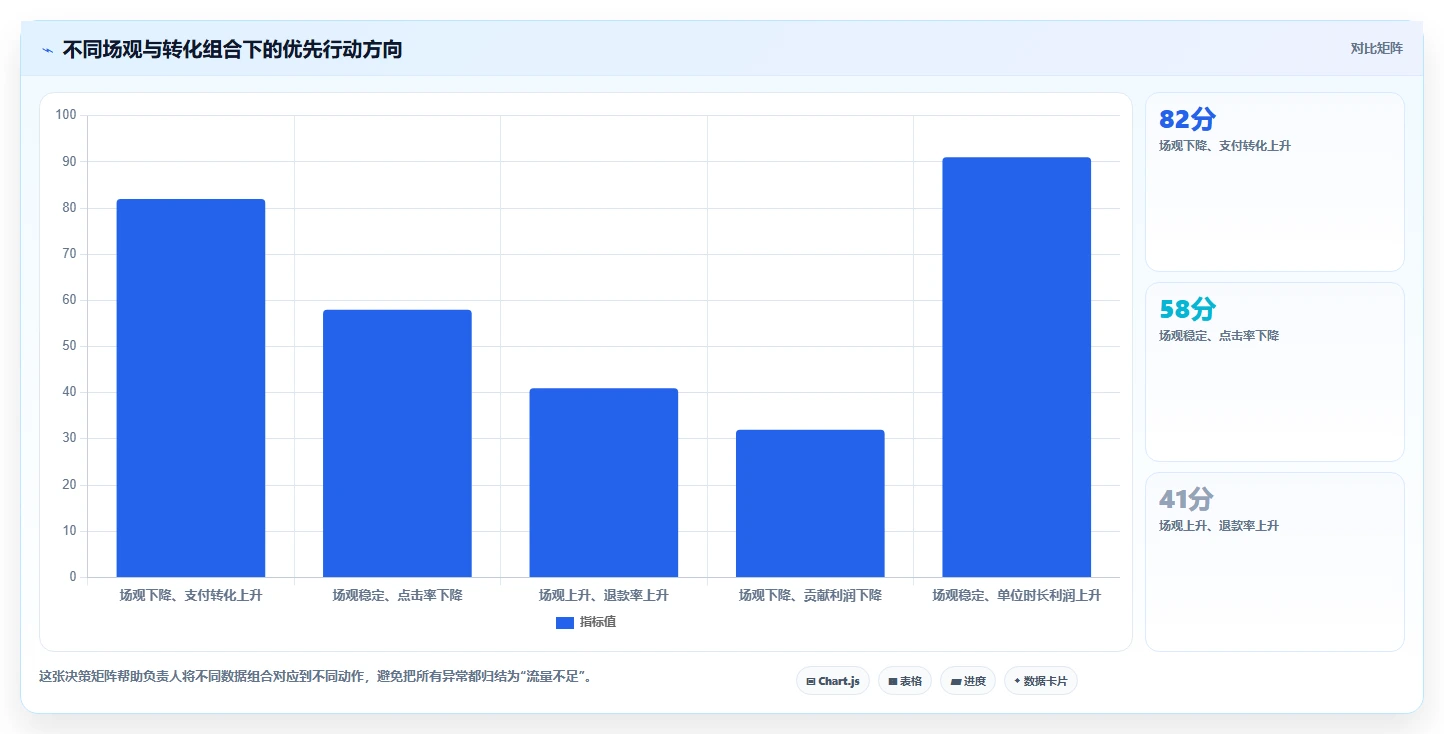Open the 58分 data card
Image resolution: width=1444 pixels, height=734 pixels.
pyautogui.click(x=1275, y=372)
